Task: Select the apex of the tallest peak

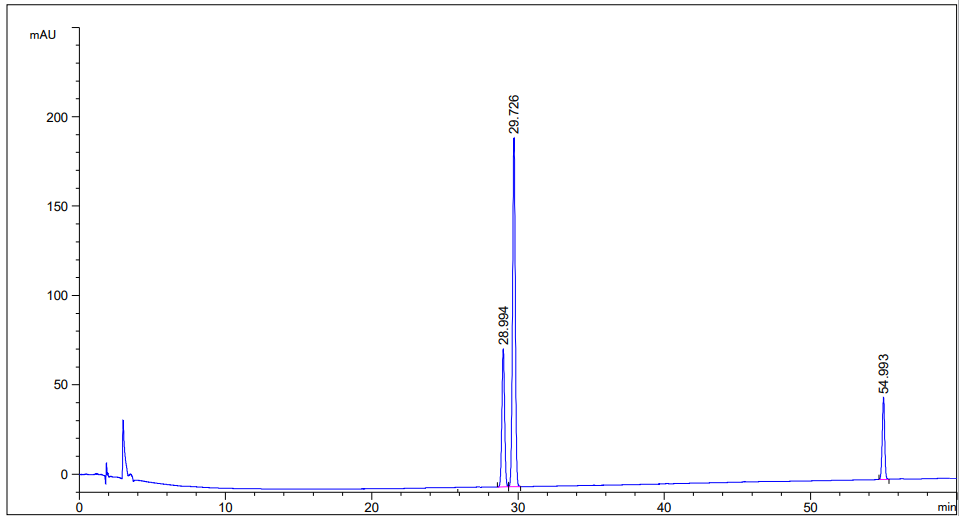Action: pos(514,139)
